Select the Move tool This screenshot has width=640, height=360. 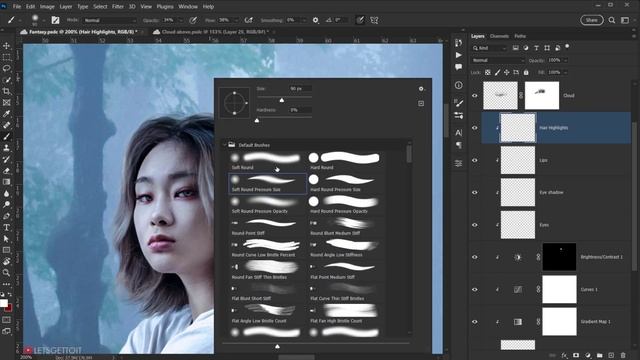(x=7, y=46)
